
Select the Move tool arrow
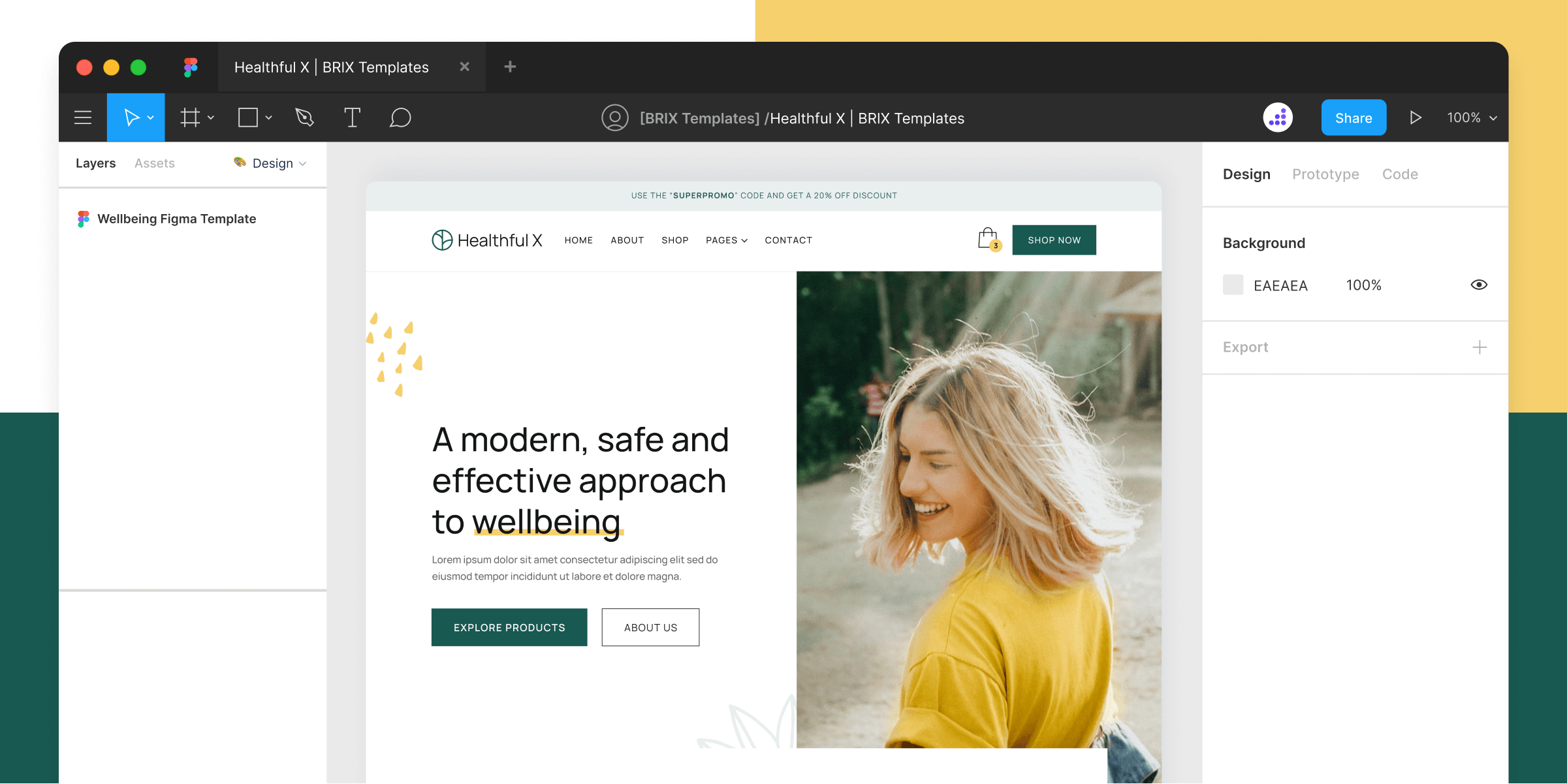131,118
